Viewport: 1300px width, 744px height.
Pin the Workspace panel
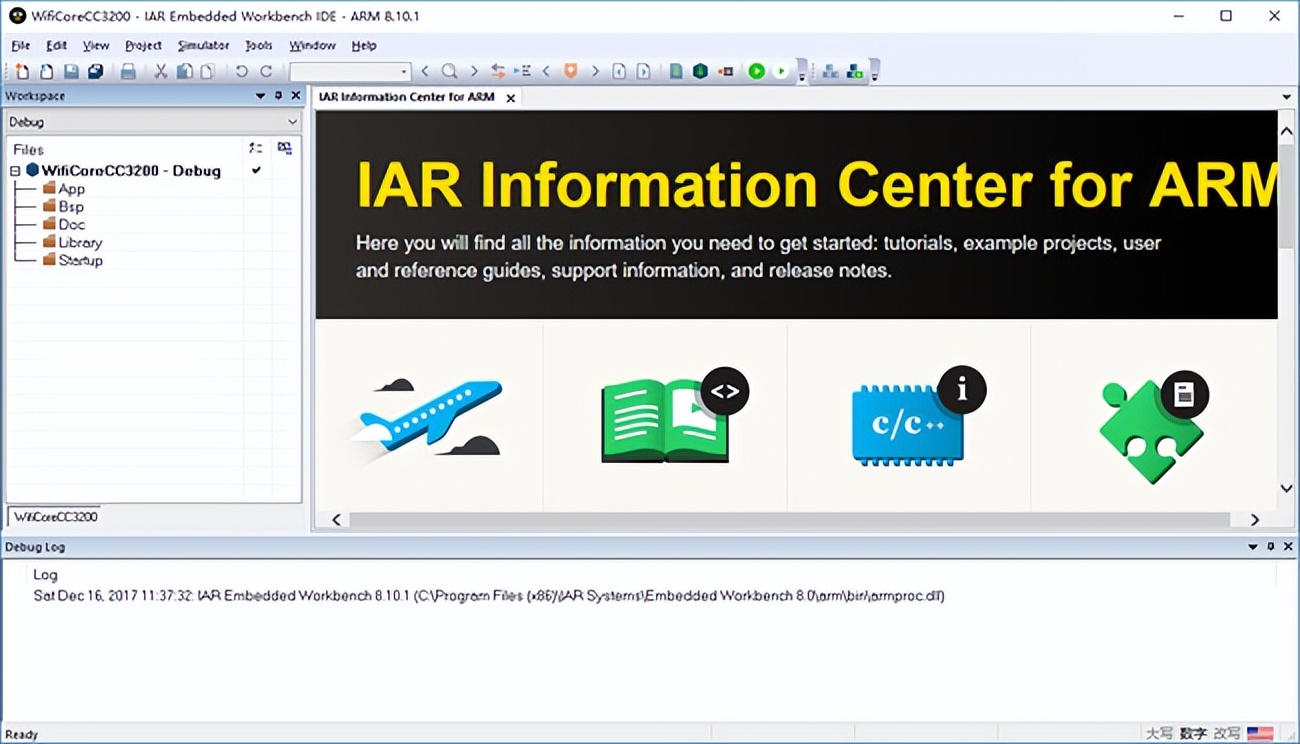pos(278,96)
